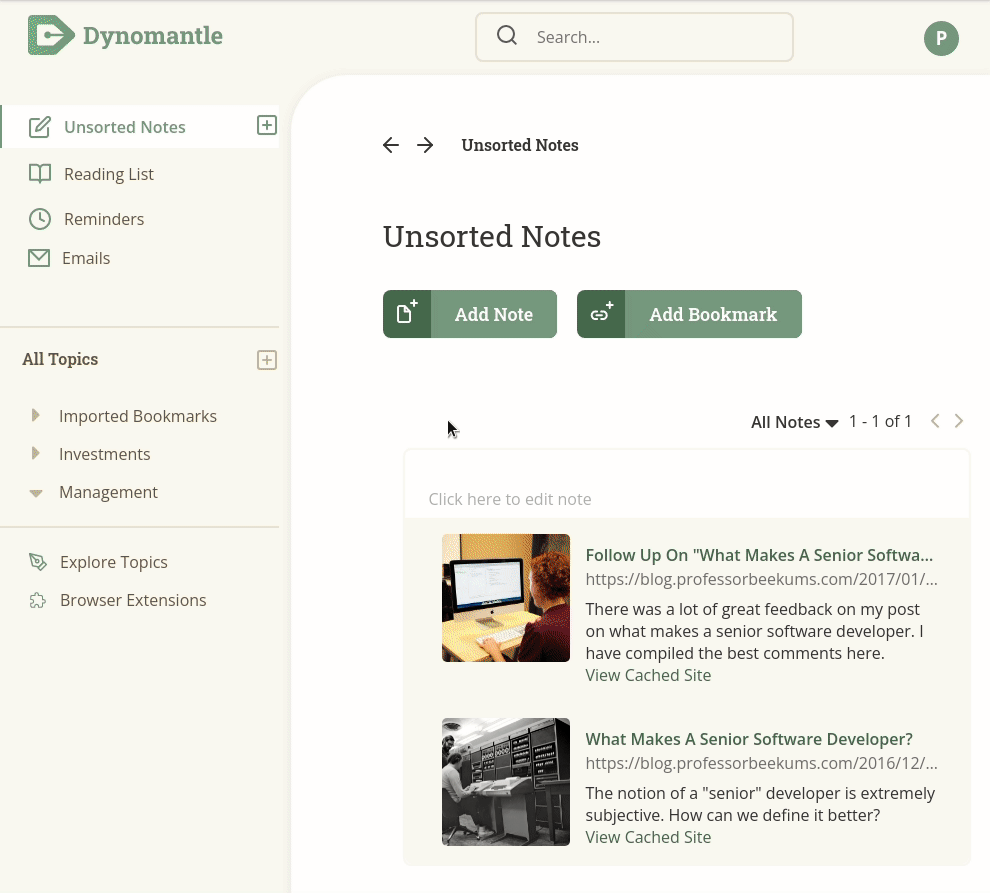The image size is (990, 893).
Task: Open Reminders in sidebar
Action: click(103, 219)
